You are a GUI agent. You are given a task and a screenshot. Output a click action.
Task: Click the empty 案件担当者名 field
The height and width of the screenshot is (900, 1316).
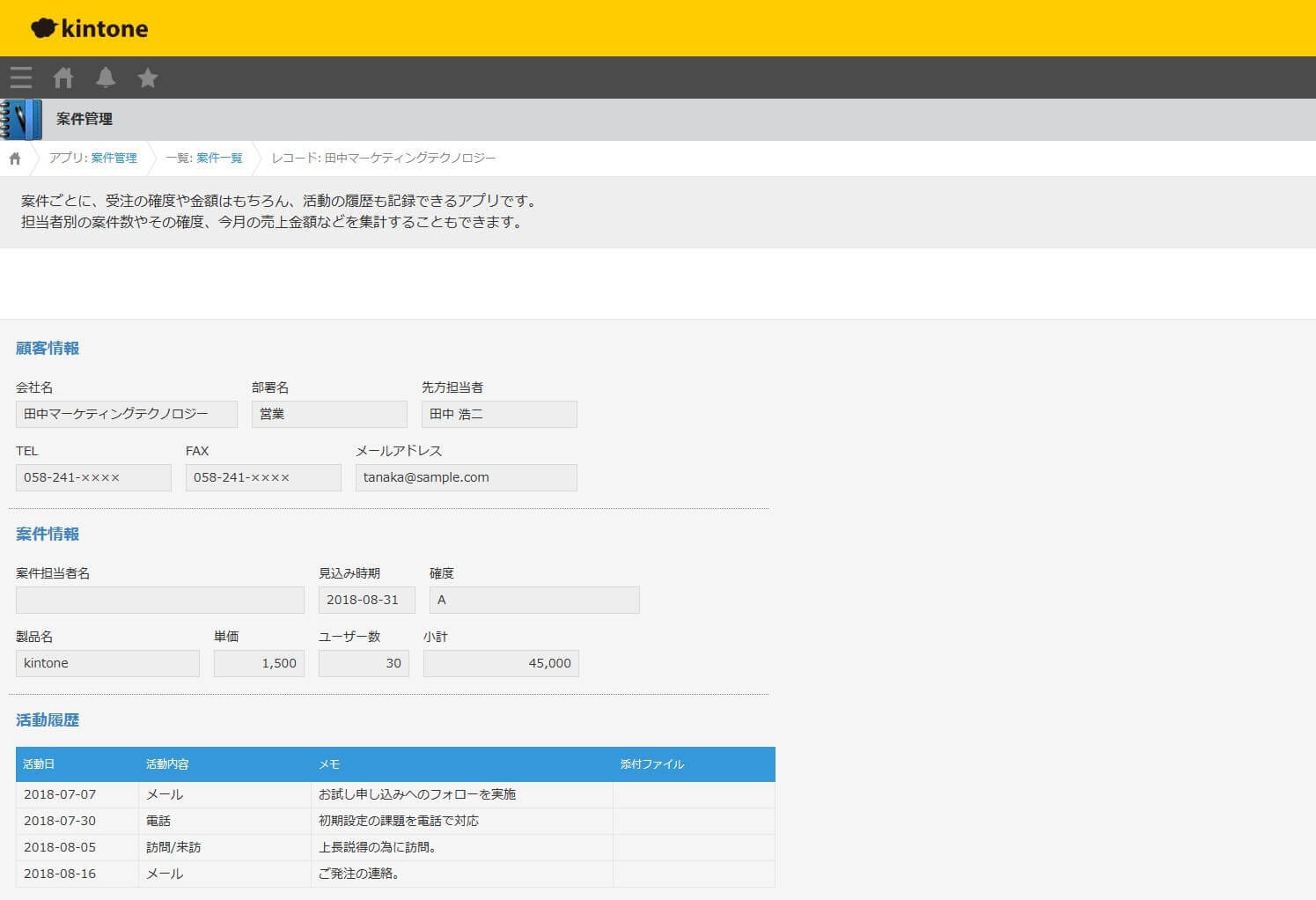[160, 600]
